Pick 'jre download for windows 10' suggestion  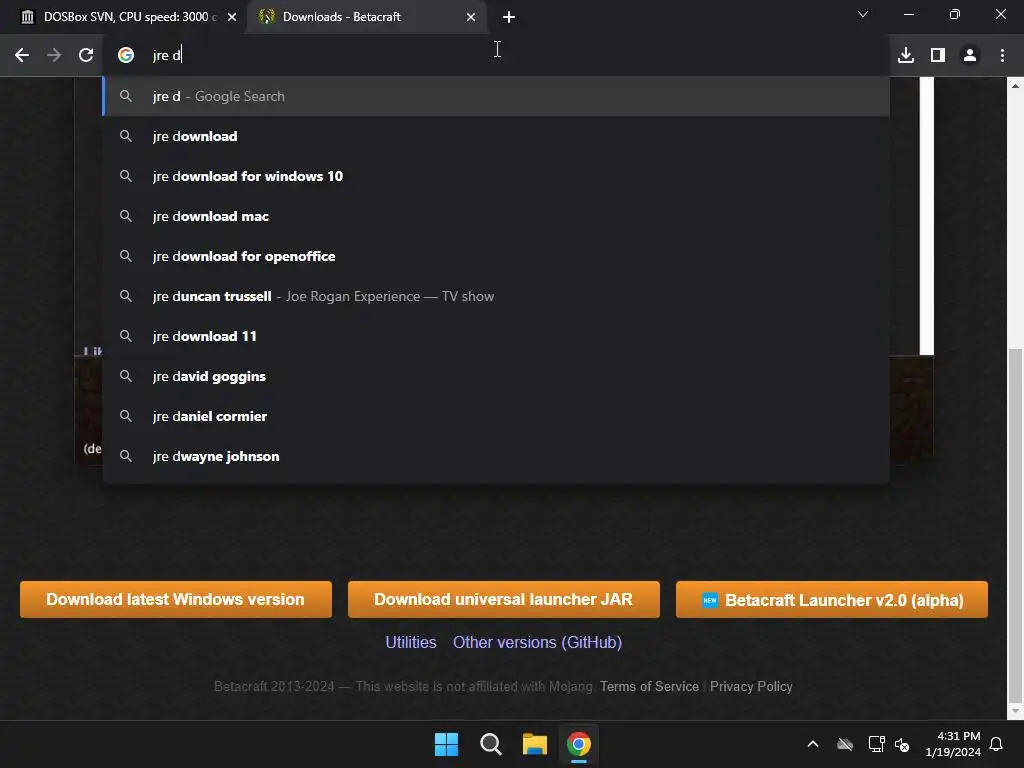[496, 176]
